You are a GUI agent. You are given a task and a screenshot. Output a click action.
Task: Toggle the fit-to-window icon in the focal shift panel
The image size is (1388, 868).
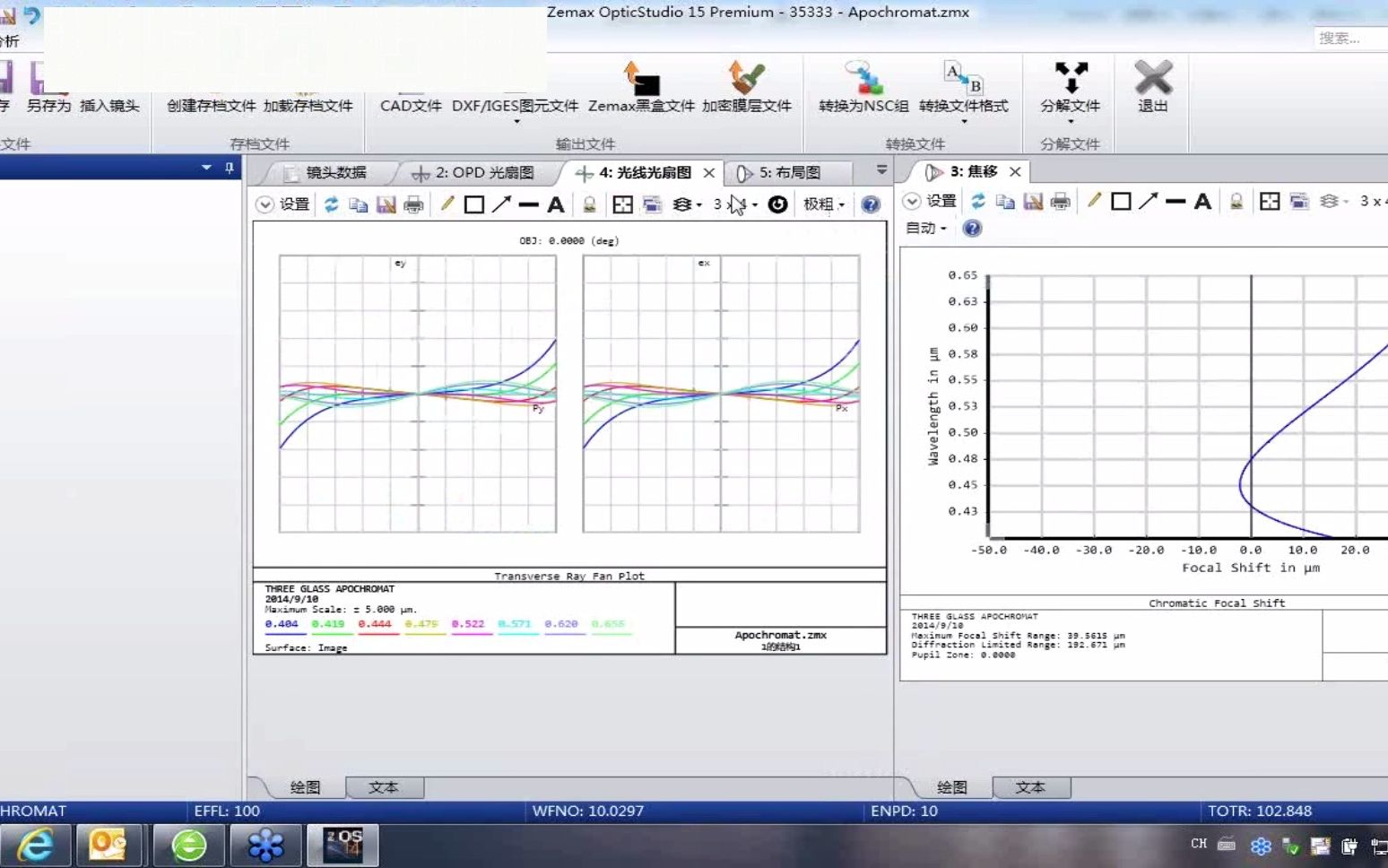1270,201
